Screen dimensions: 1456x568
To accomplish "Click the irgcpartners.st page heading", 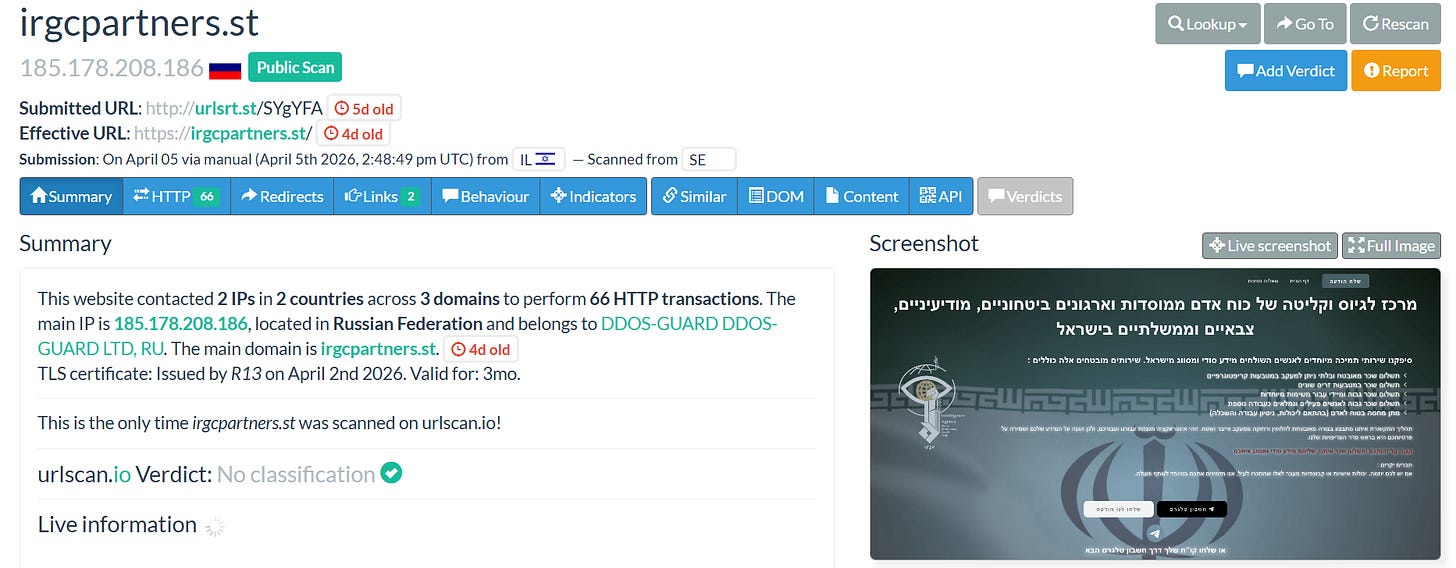I will [x=139, y=22].
